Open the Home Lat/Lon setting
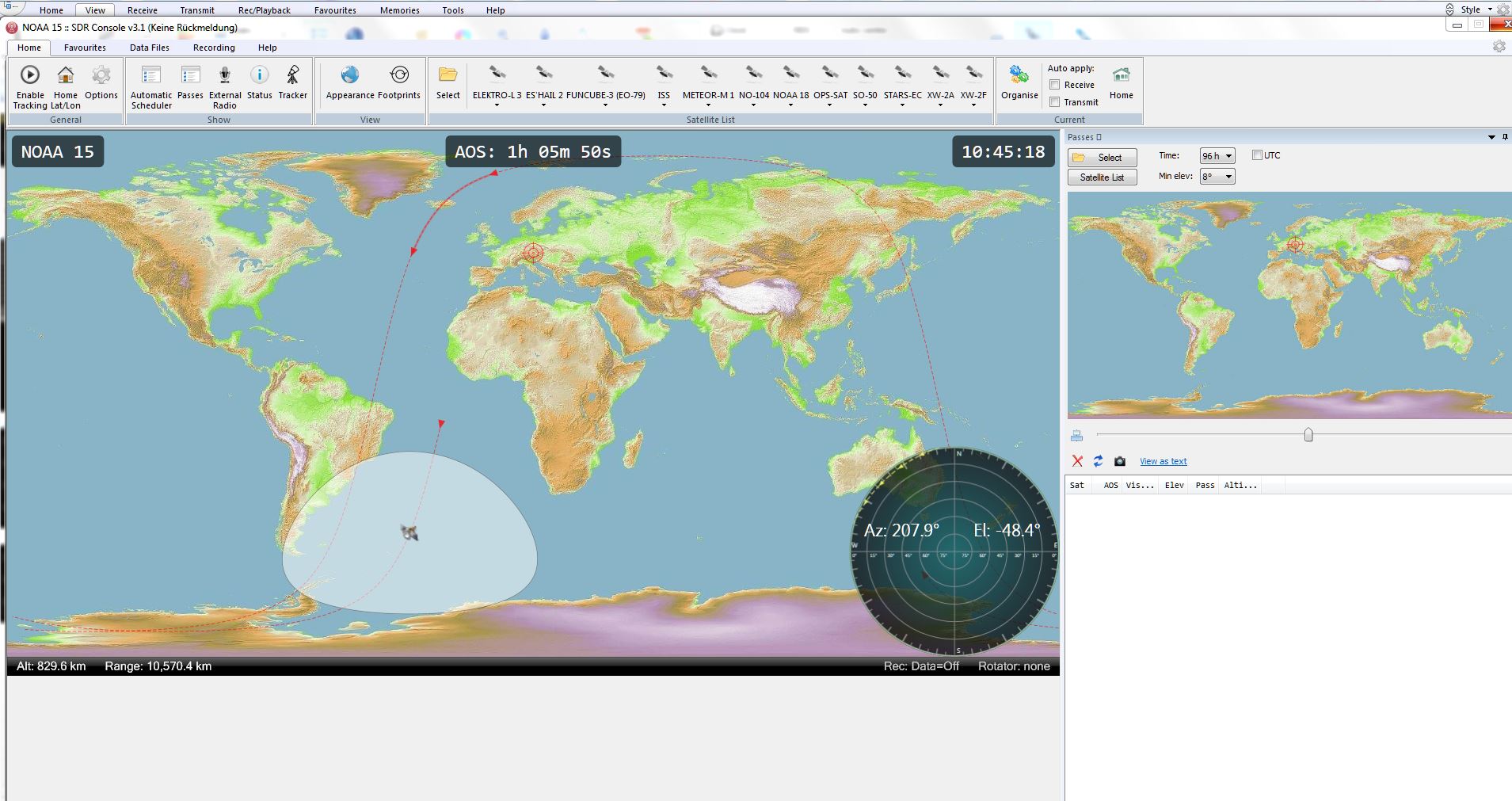The width and height of the screenshot is (1512, 801). click(66, 76)
